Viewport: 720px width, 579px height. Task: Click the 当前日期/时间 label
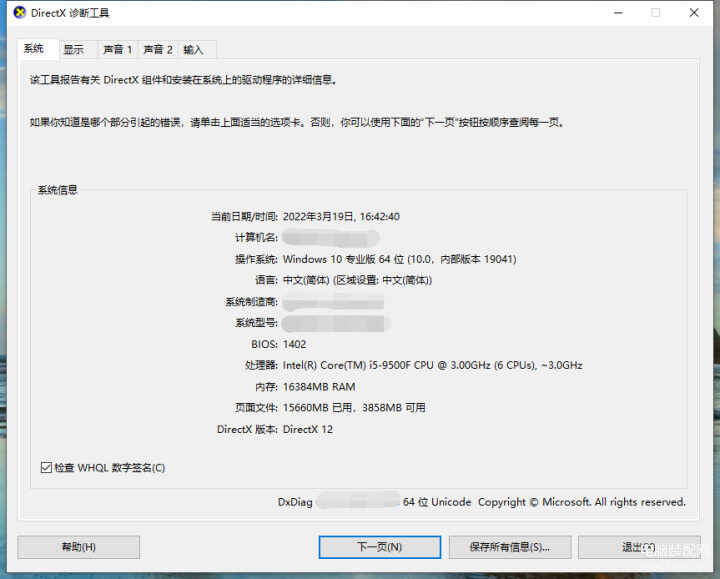(244, 217)
